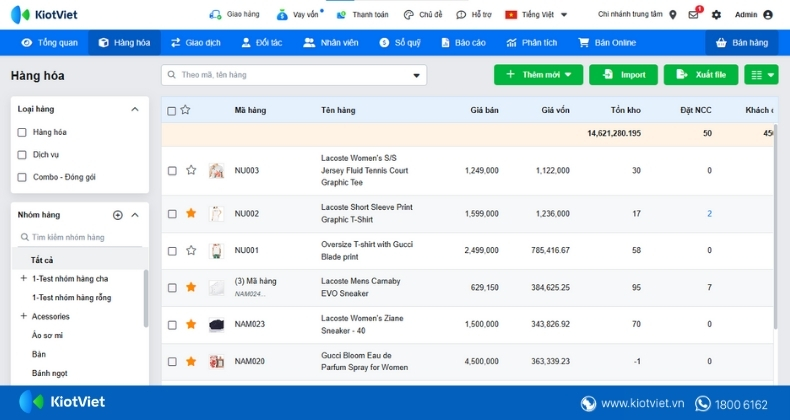This screenshot has height=420, width=790.
Task: Toggle the select-all checkbox in table header
Action: (x=171, y=111)
